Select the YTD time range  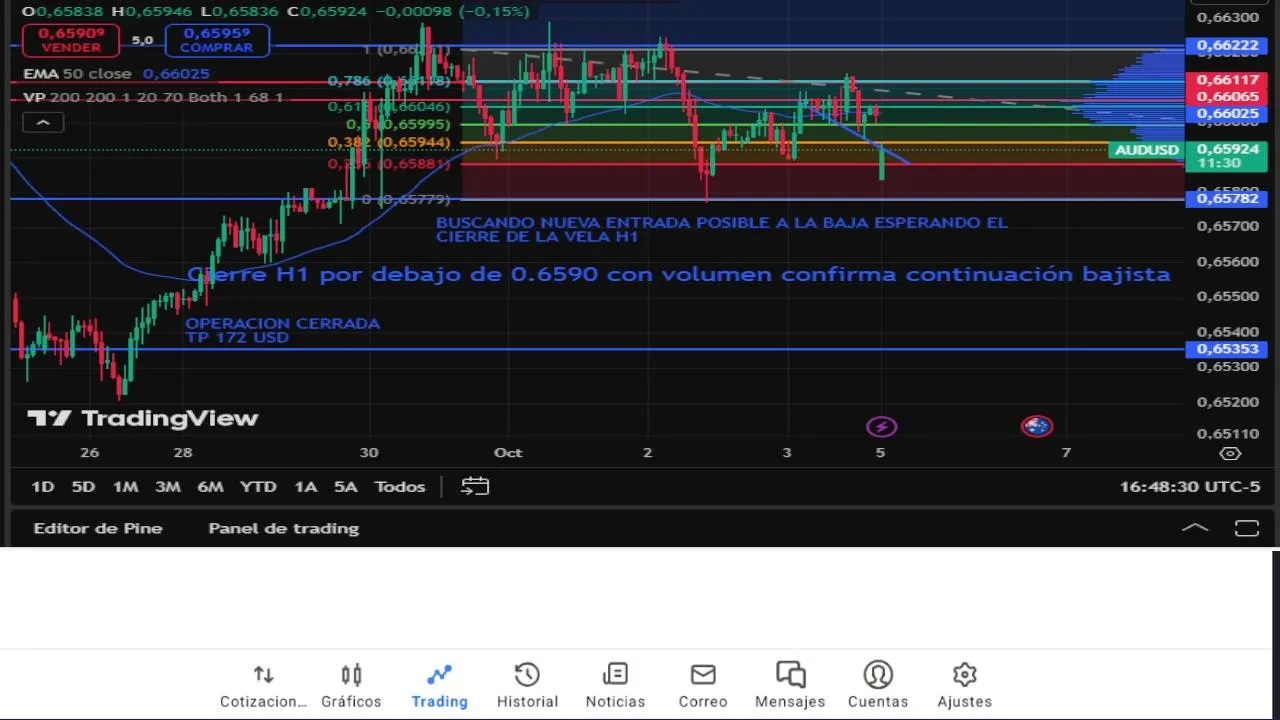coord(258,486)
